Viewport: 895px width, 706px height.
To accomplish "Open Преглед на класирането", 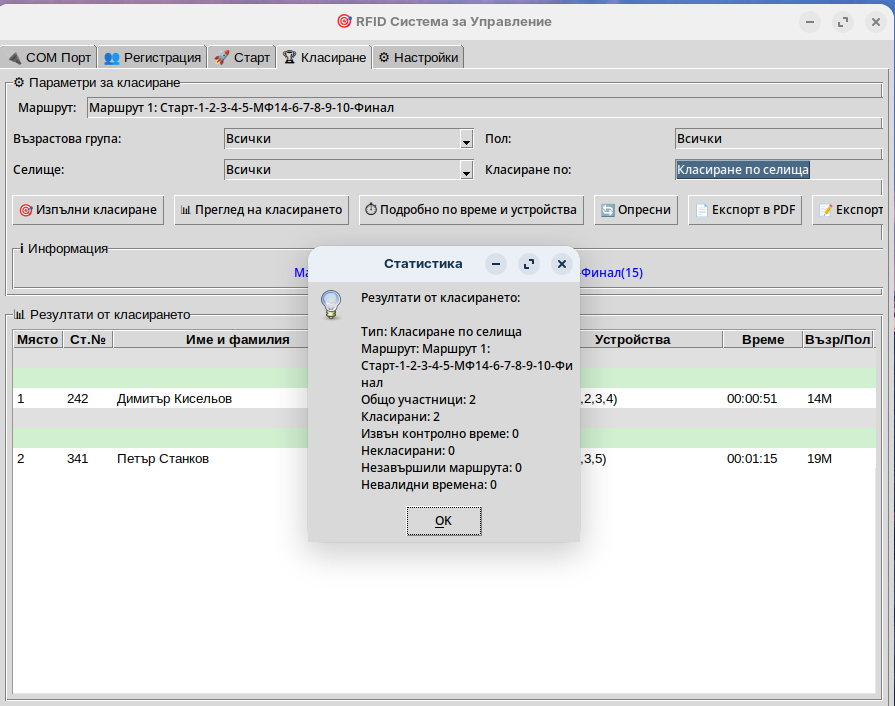I will [x=260, y=210].
